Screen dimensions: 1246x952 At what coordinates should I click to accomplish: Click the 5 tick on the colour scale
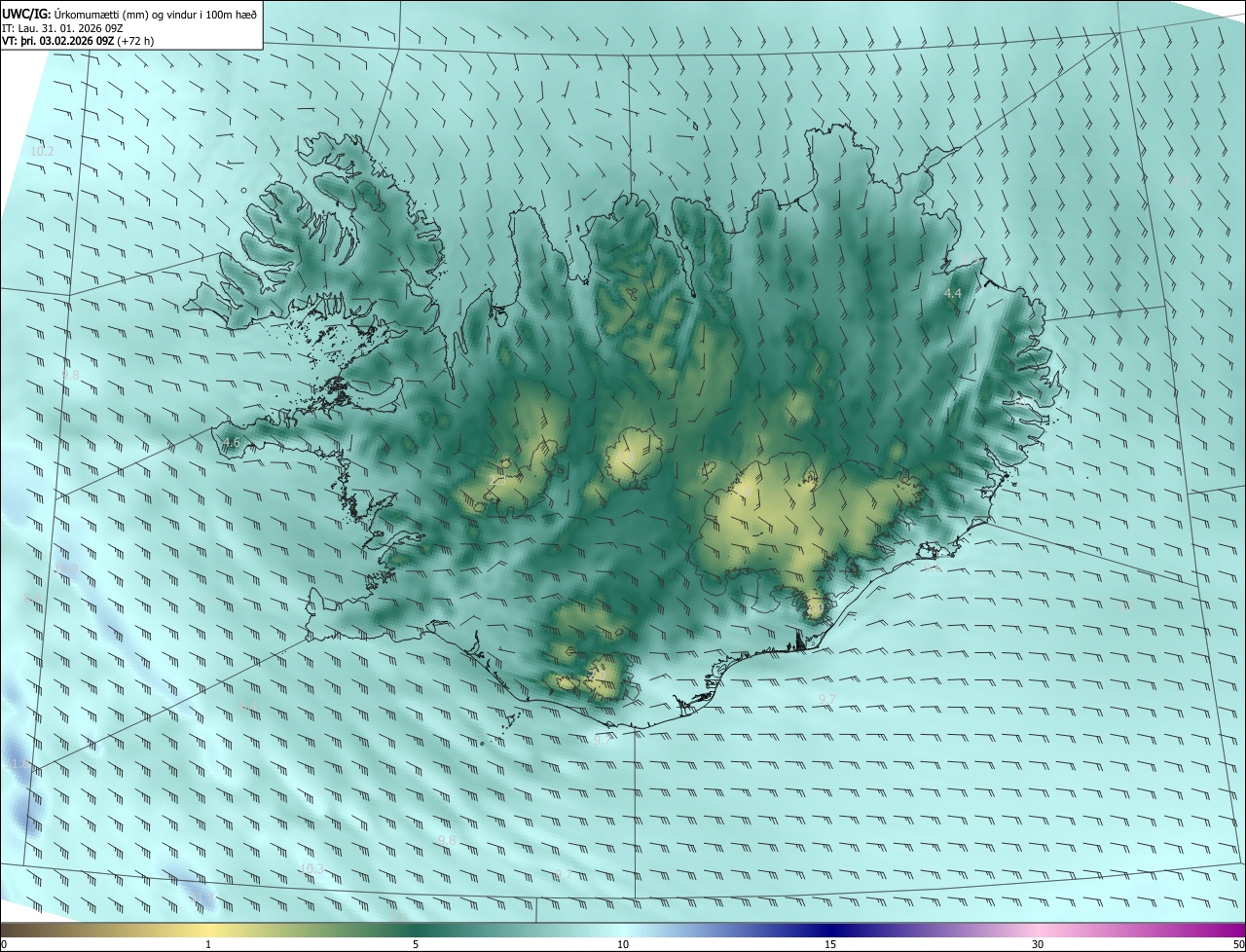[x=416, y=944]
